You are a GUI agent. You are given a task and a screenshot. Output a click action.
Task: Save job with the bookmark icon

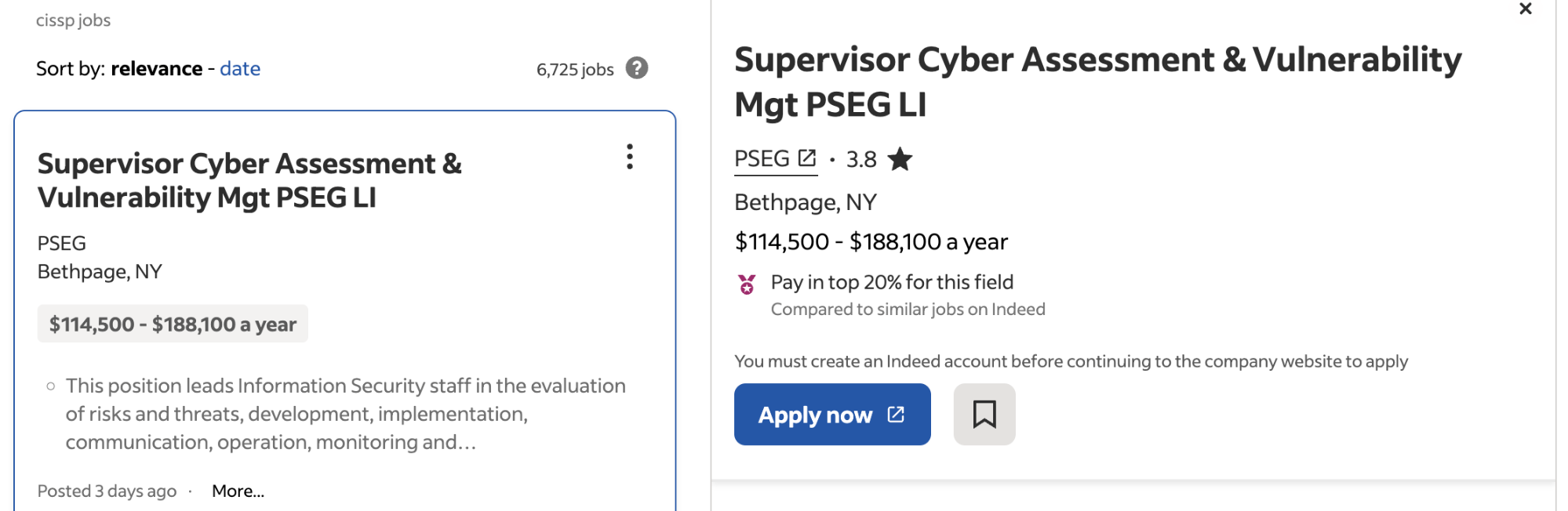(984, 414)
